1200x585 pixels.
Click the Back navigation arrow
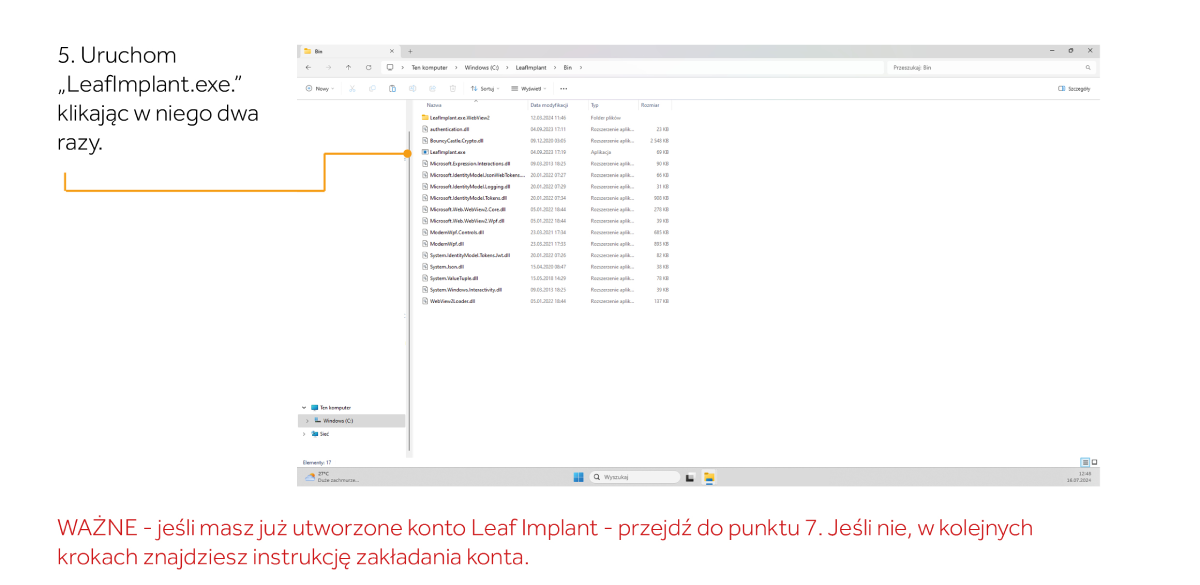point(308,68)
